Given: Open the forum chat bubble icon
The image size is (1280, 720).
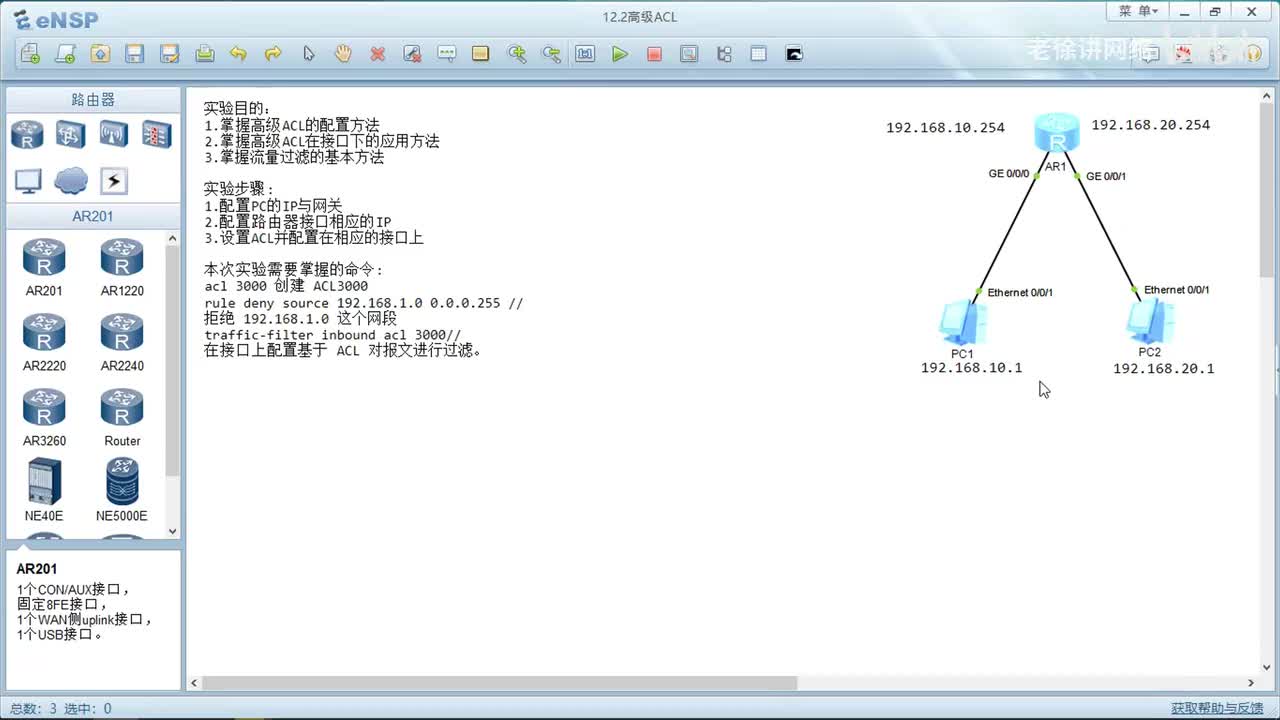Looking at the screenshot, I should tap(1151, 54).
